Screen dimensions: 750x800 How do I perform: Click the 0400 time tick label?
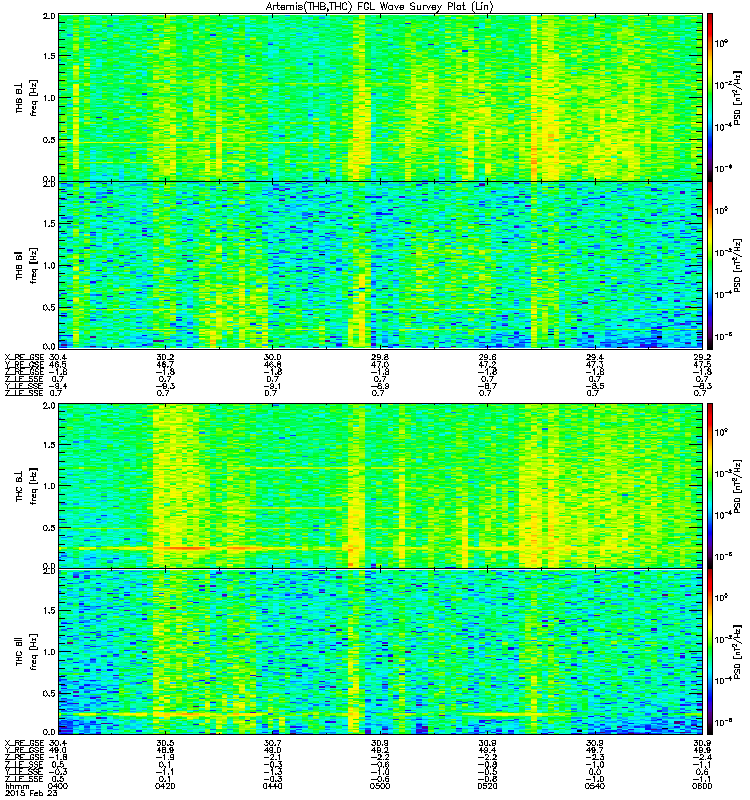click(x=57, y=786)
